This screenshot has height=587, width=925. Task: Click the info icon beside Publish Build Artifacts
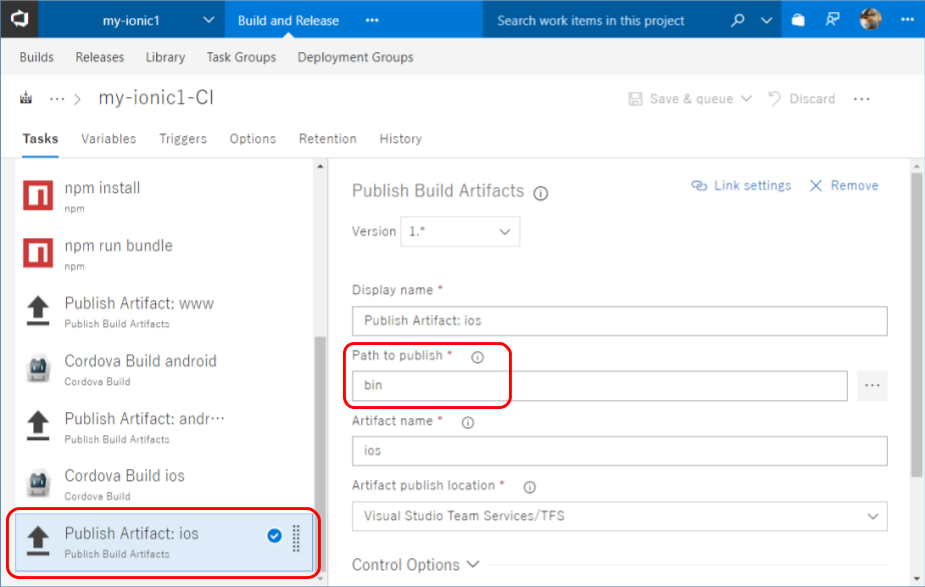coord(540,193)
